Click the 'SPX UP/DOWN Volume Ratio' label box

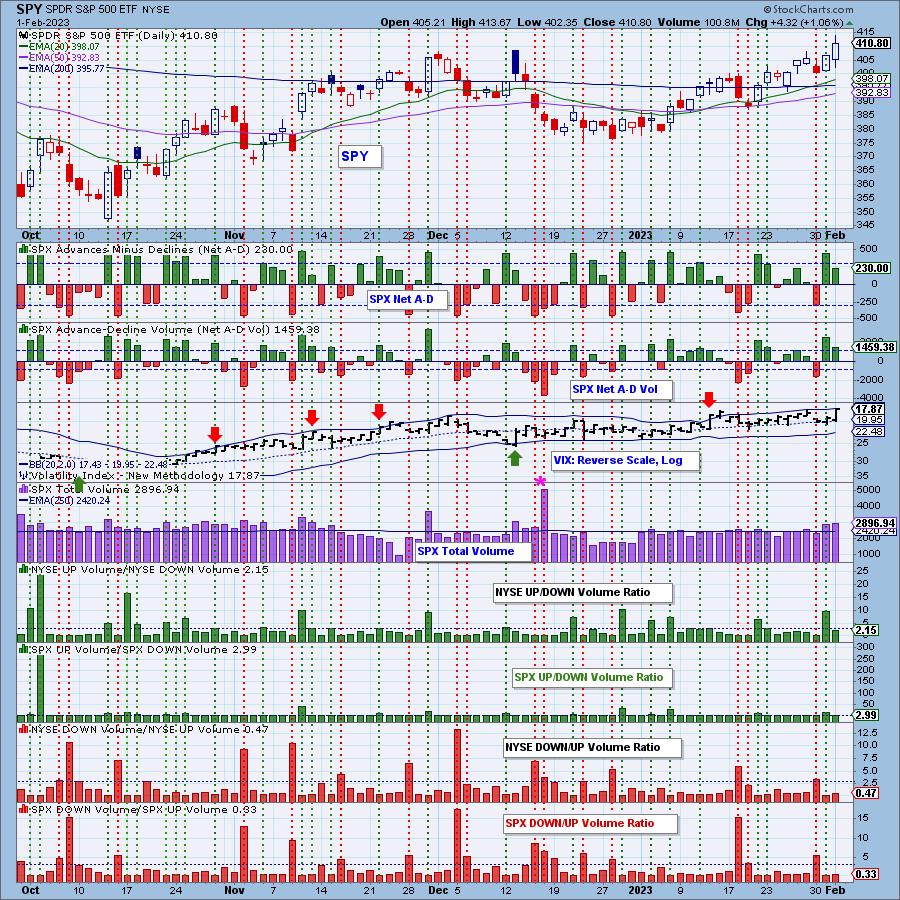tap(592, 677)
